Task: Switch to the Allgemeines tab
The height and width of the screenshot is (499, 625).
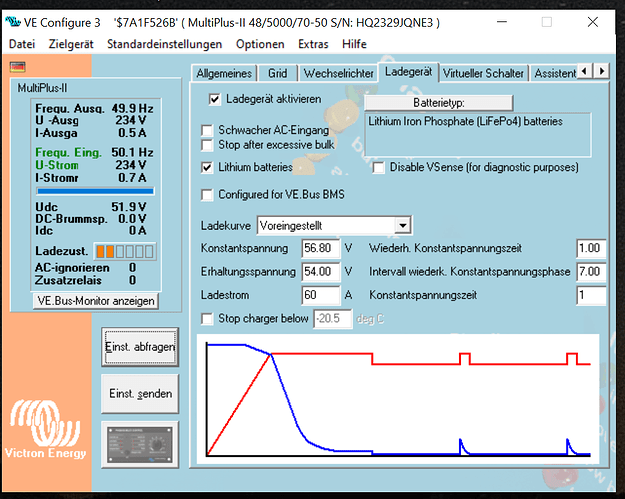Action: coord(224,73)
